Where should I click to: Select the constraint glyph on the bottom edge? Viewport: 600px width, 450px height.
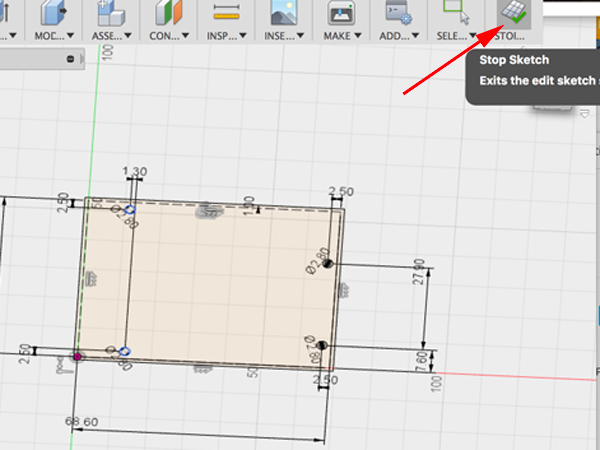tap(202, 369)
